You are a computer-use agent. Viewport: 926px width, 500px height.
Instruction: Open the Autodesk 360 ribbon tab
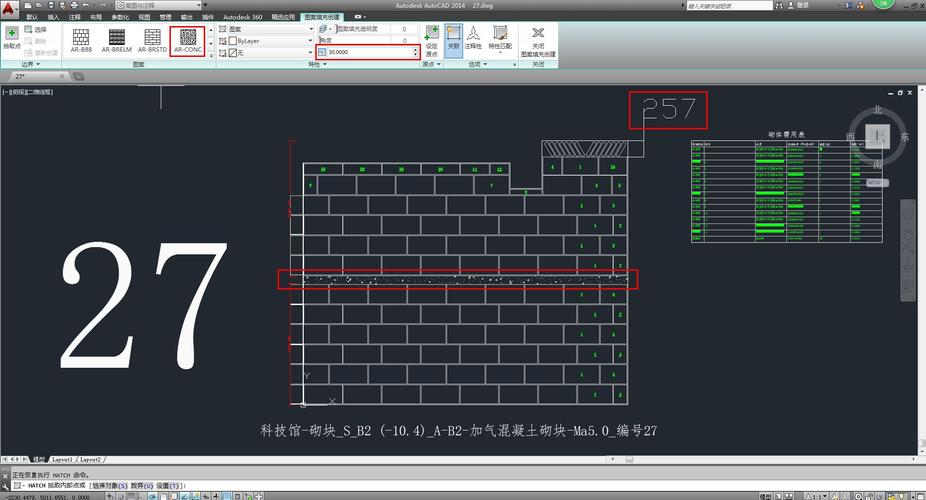point(242,17)
